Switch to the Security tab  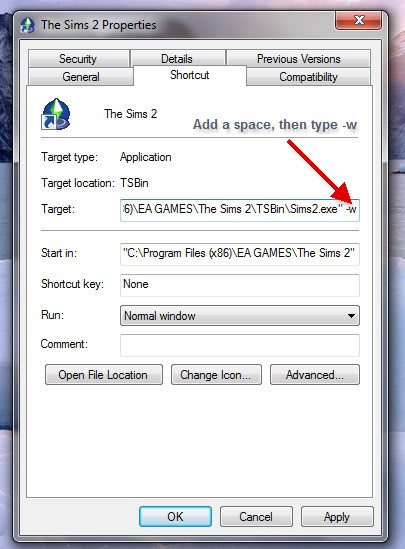[78, 58]
